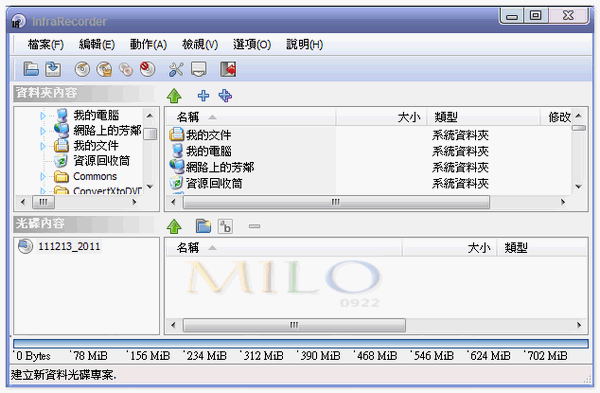
Task: Sort explorer list by 類型 column
Action: (x=484, y=117)
